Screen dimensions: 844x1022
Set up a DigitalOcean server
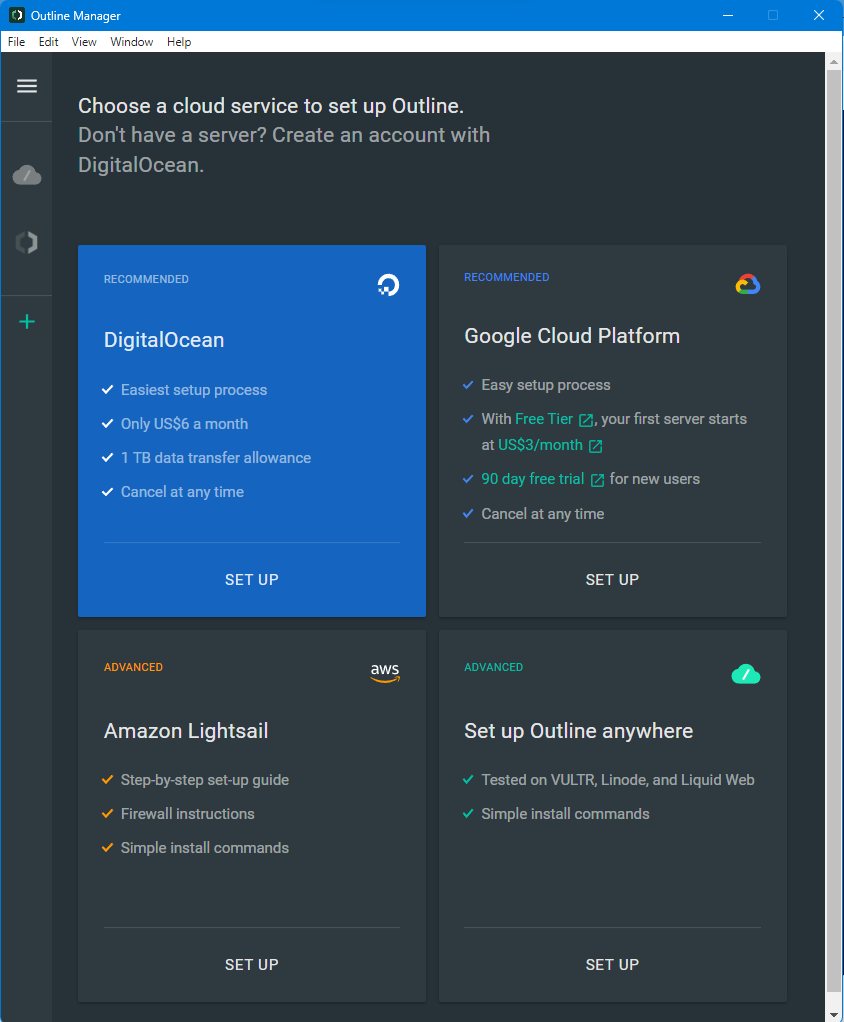[x=251, y=579]
